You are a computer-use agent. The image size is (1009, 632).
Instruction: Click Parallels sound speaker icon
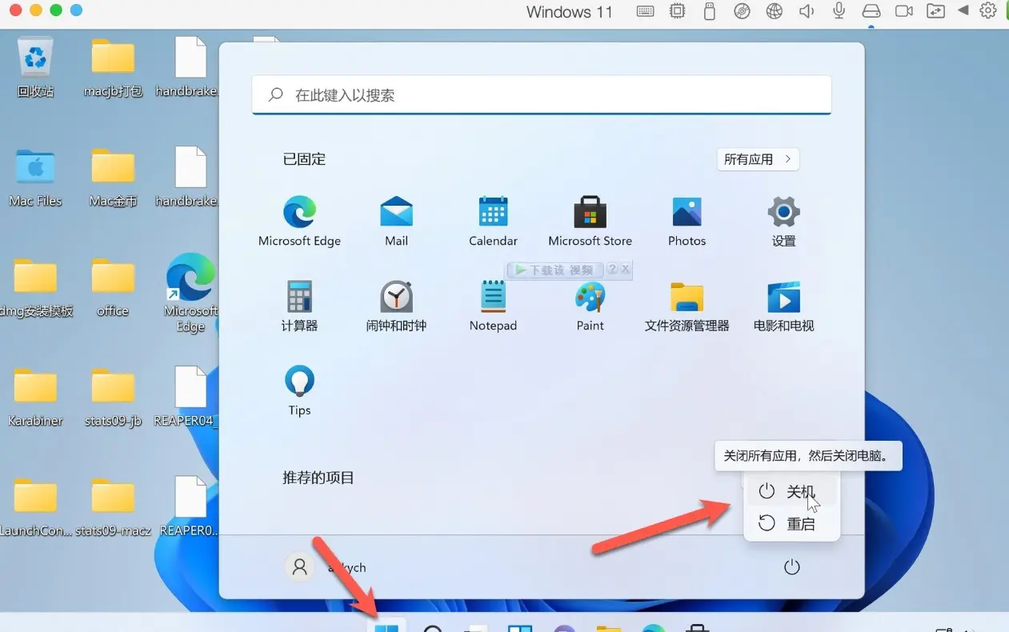coord(806,11)
